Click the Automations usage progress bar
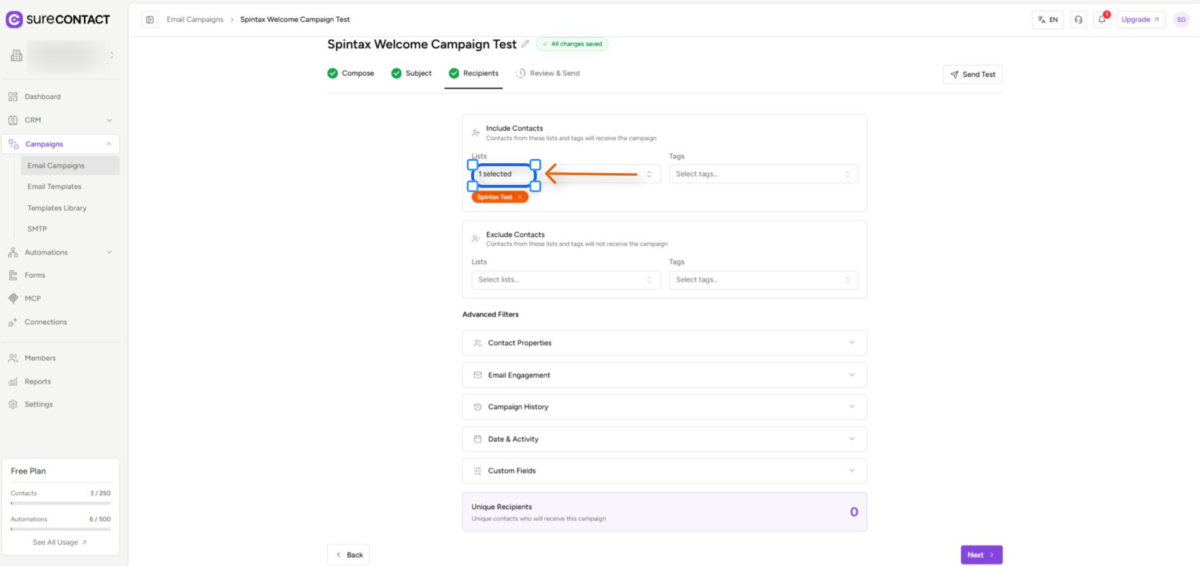1200x566 pixels. coord(60,529)
